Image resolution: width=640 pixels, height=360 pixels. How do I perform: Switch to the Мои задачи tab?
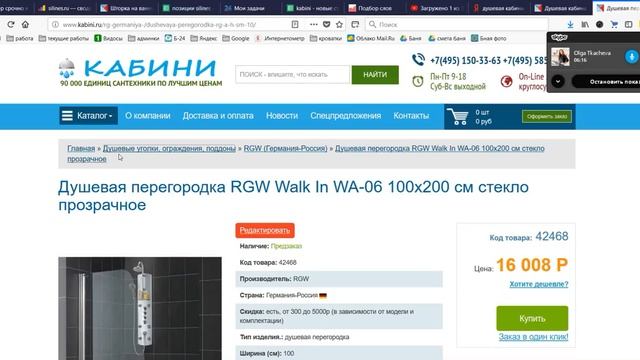250,8
